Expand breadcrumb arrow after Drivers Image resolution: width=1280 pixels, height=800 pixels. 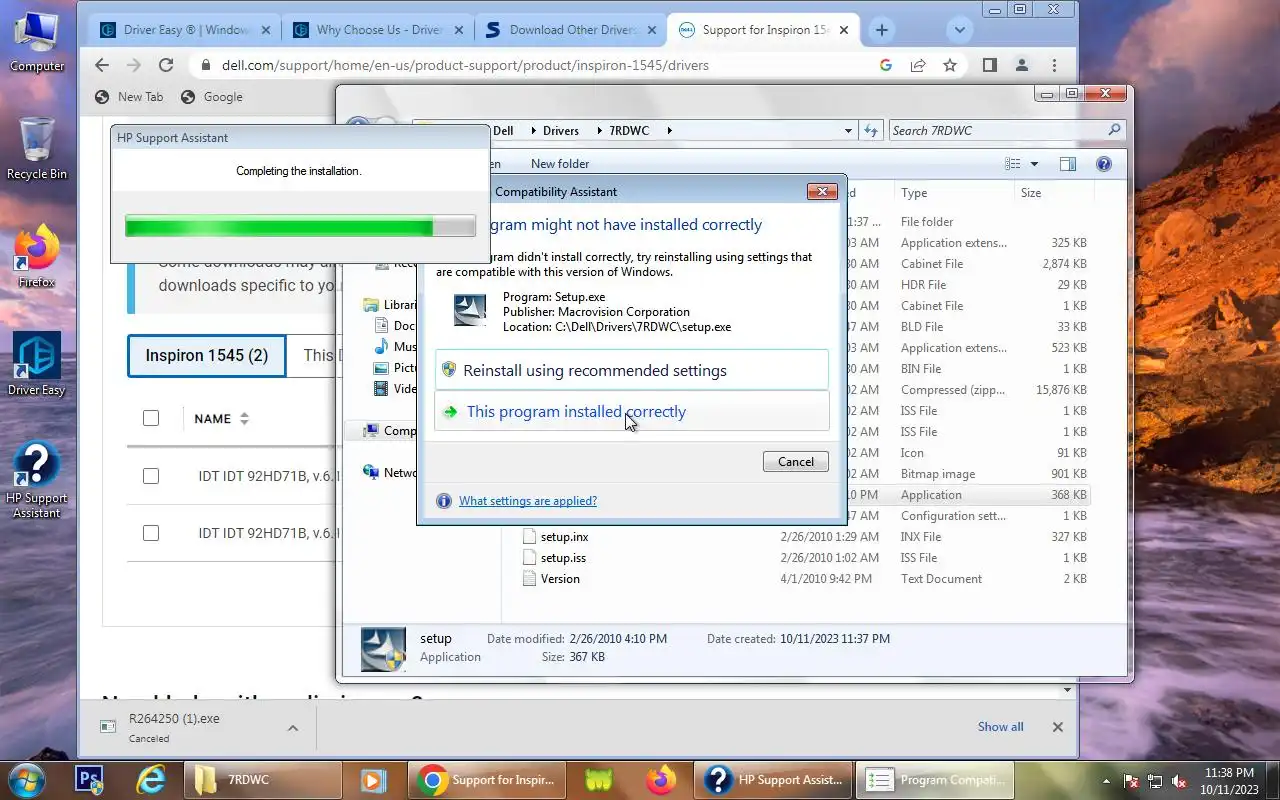pyautogui.click(x=599, y=130)
